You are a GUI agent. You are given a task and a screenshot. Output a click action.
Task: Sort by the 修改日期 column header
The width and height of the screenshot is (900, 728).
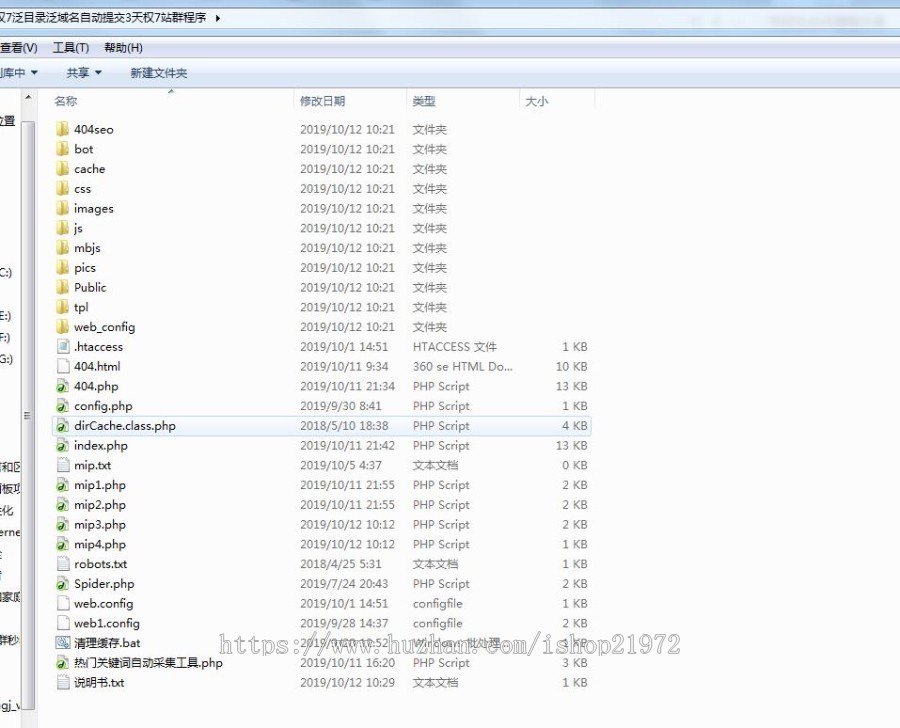(x=323, y=101)
